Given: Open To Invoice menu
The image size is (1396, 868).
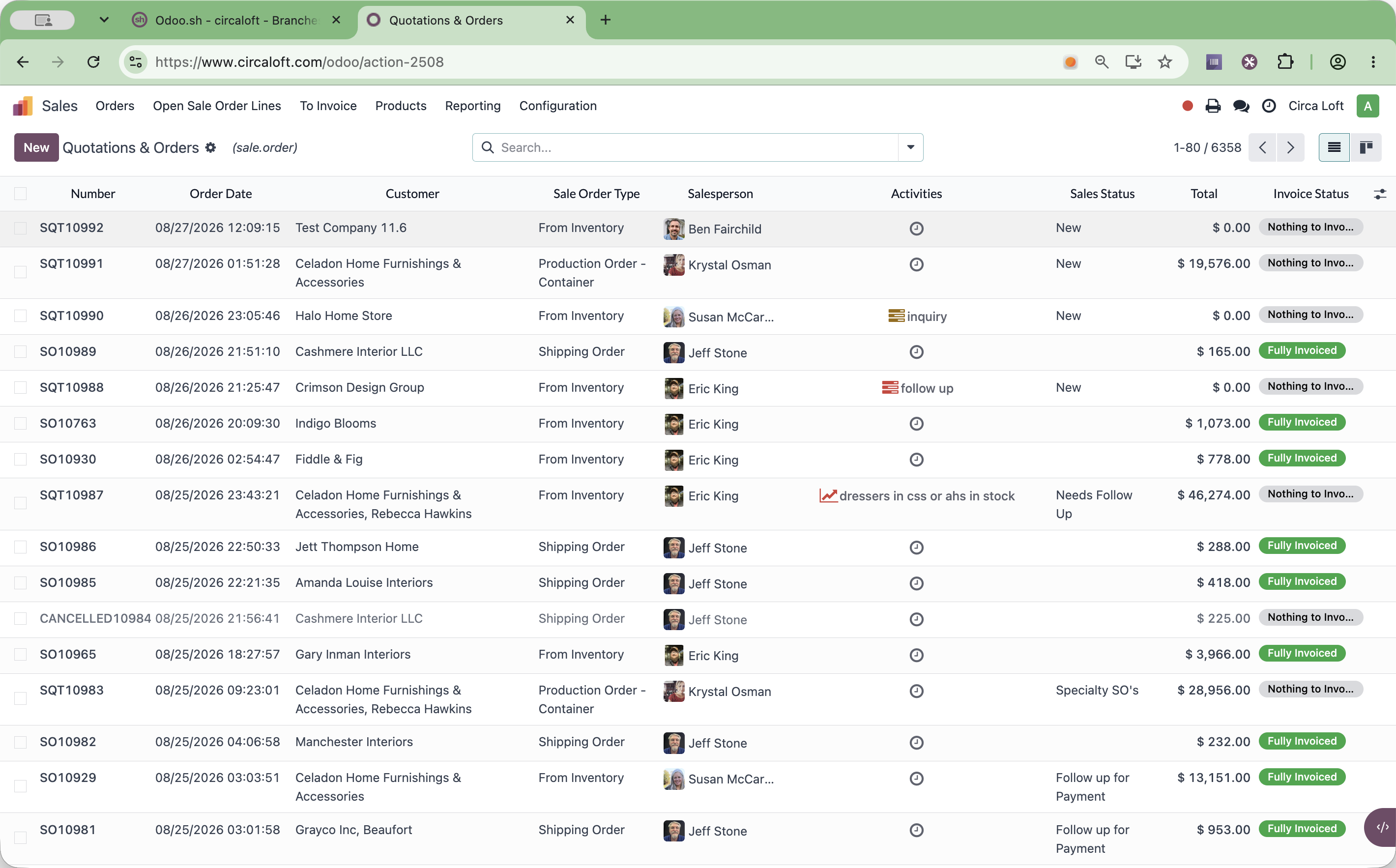Looking at the screenshot, I should tap(328, 106).
